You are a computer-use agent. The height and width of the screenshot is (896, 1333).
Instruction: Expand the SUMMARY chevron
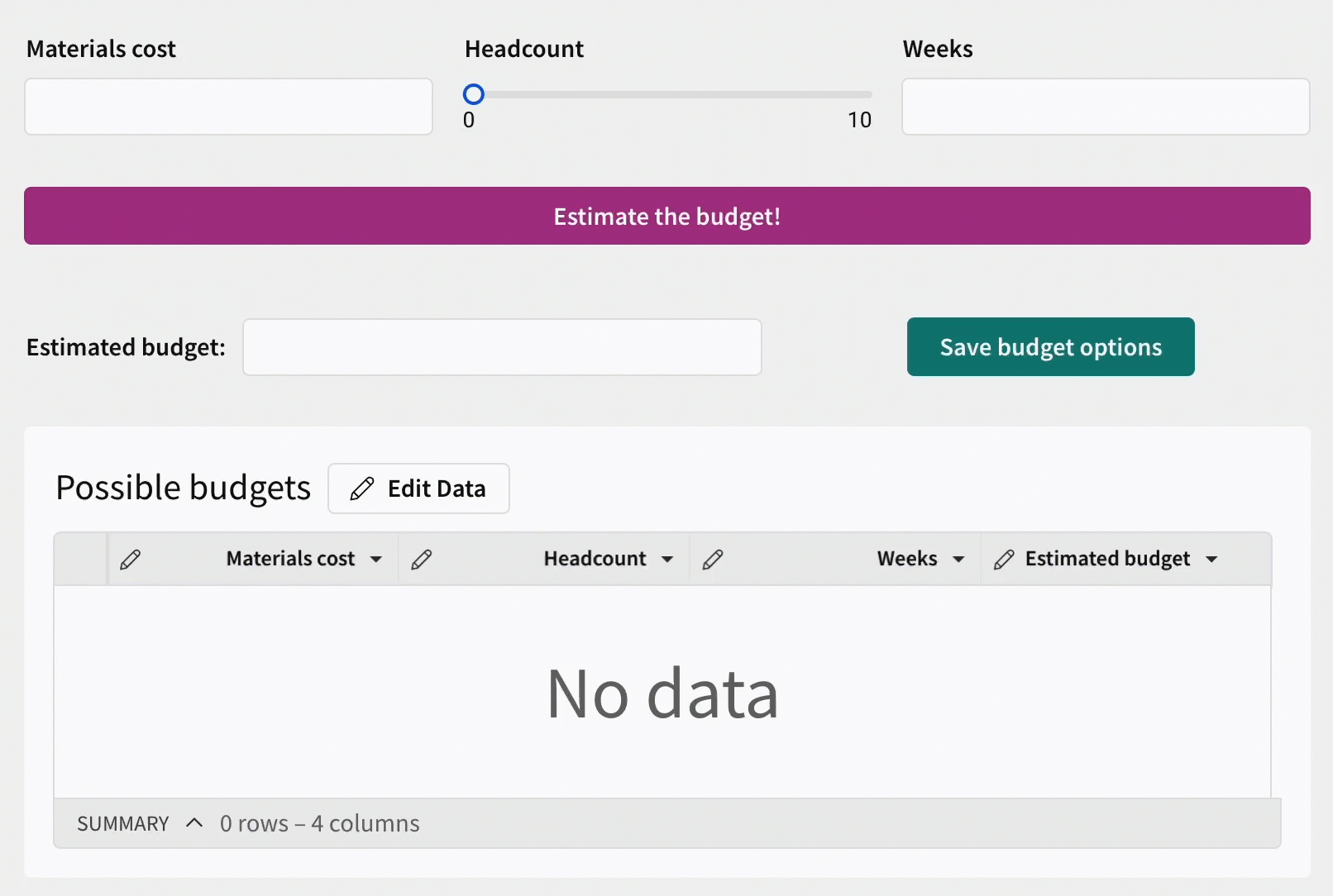194,822
